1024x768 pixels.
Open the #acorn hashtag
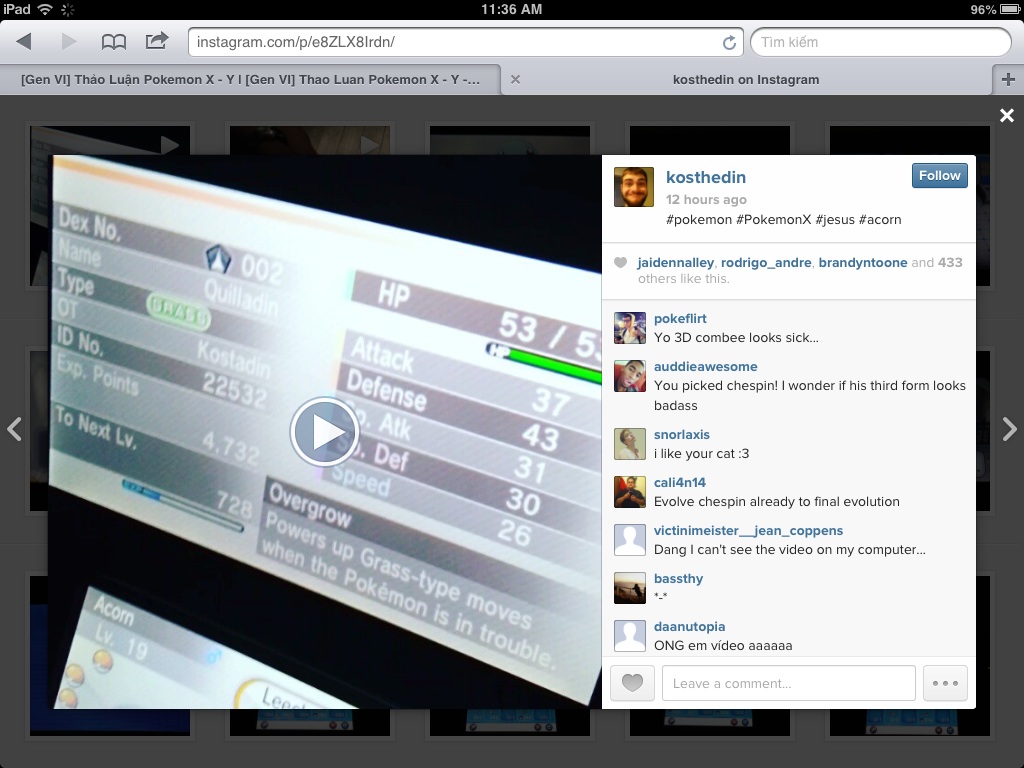click(880, 219)
